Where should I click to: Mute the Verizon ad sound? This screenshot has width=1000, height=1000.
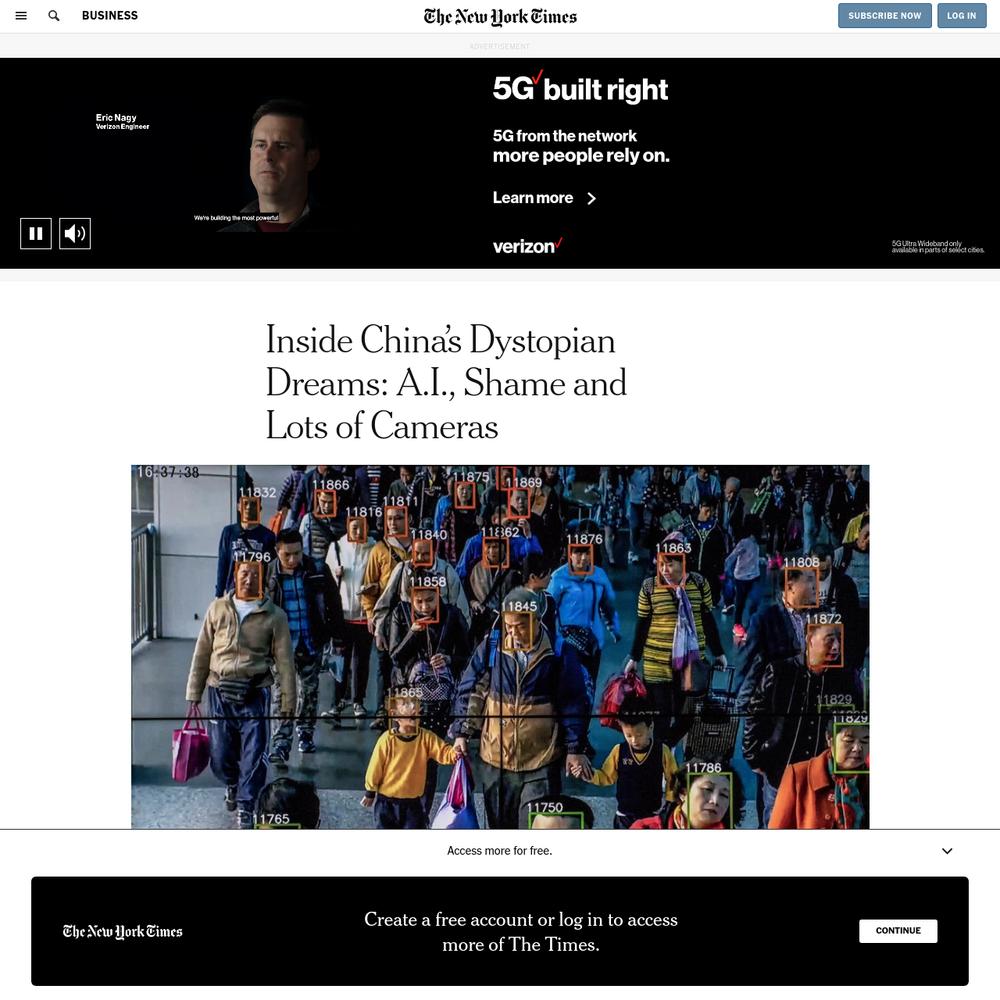75,233
